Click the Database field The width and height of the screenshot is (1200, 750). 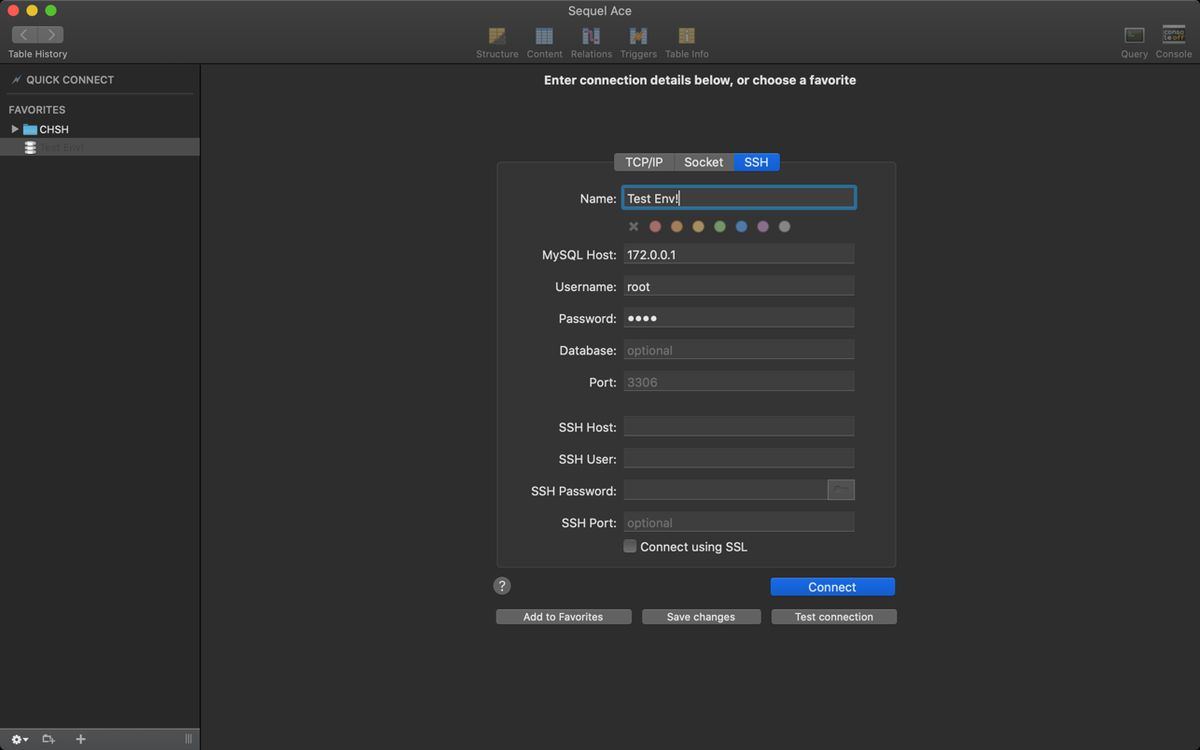[x=739, y=350]
